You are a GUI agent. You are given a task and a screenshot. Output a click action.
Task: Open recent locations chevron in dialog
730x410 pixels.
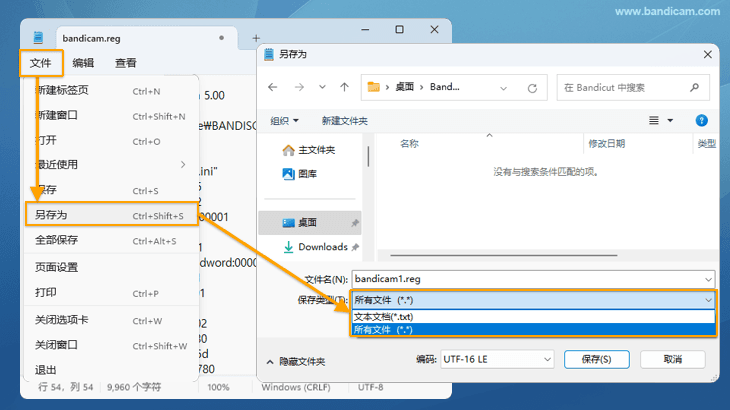(x=322, y=87)
